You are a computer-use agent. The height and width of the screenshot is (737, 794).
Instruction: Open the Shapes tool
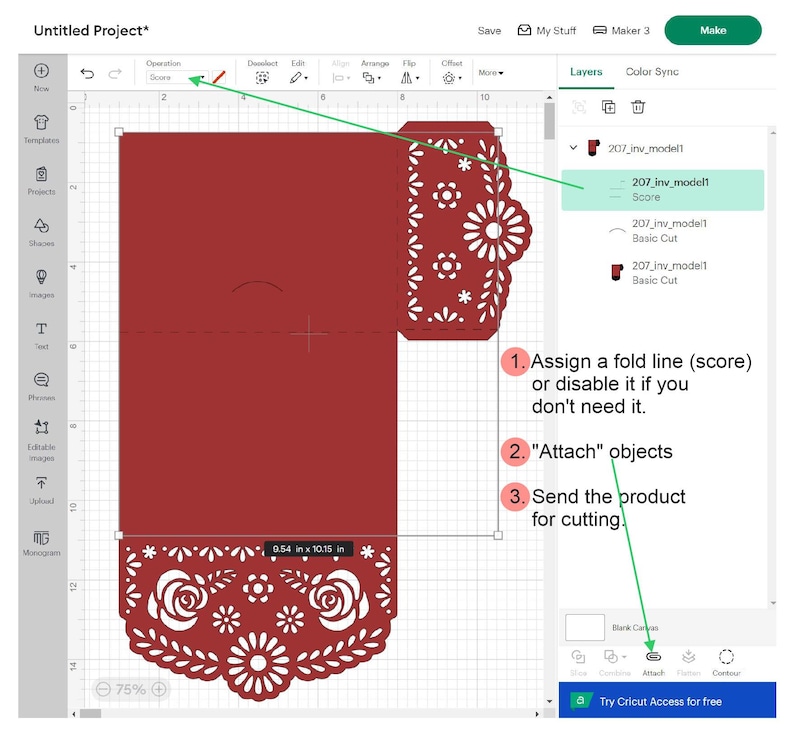(x=41, y=232)
